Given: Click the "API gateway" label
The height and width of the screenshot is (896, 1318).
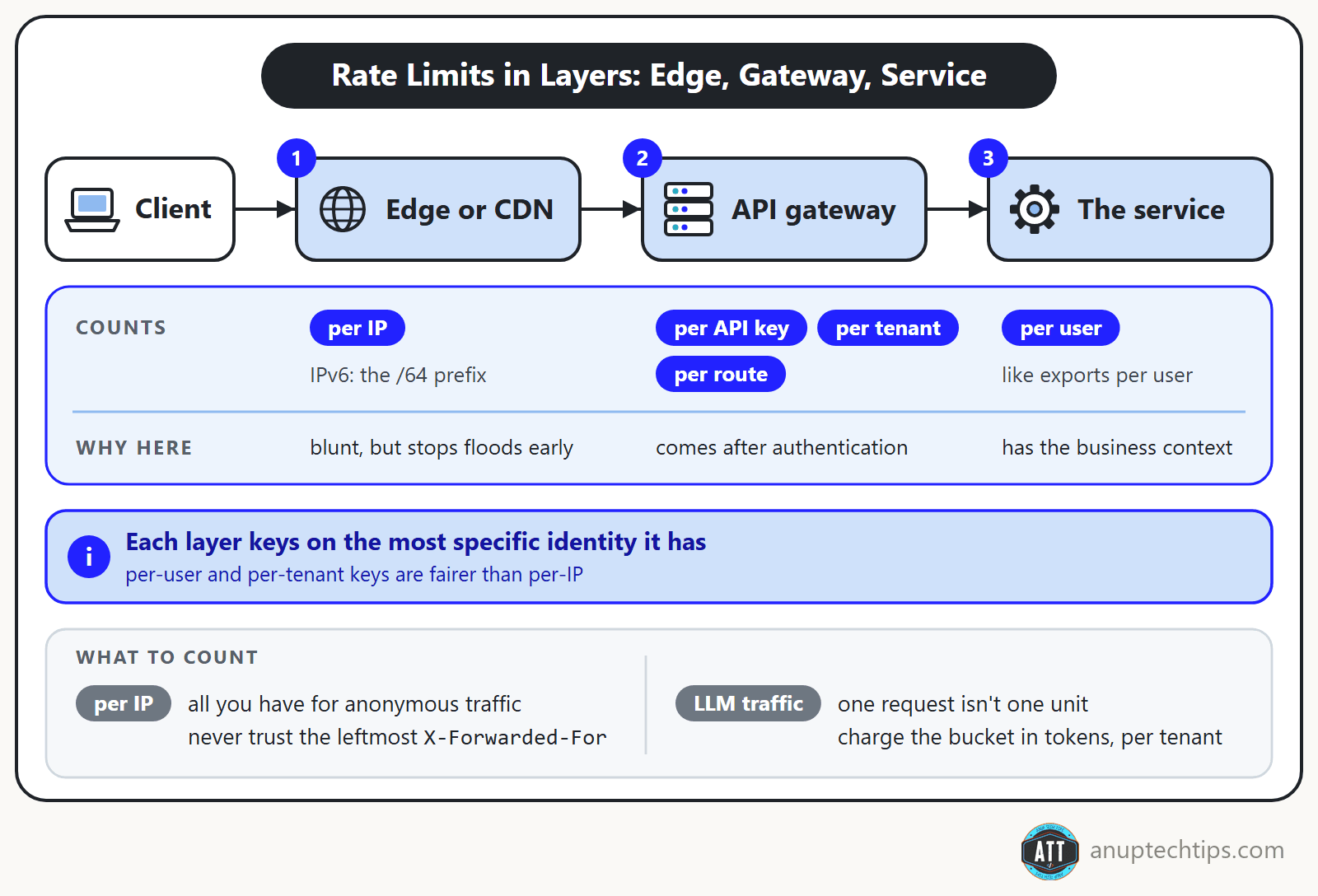Looking at the screenshot, I should (814, 210).
